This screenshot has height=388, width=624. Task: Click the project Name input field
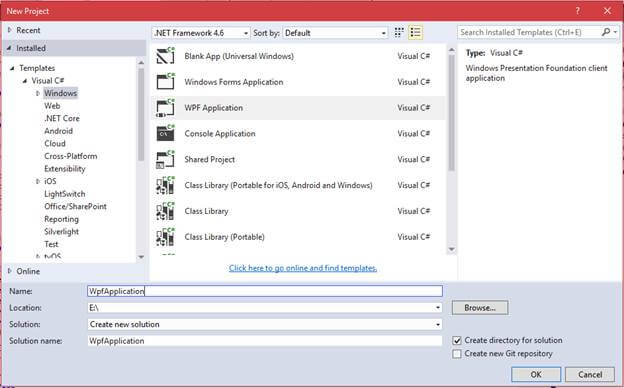(x=265, y=291)
